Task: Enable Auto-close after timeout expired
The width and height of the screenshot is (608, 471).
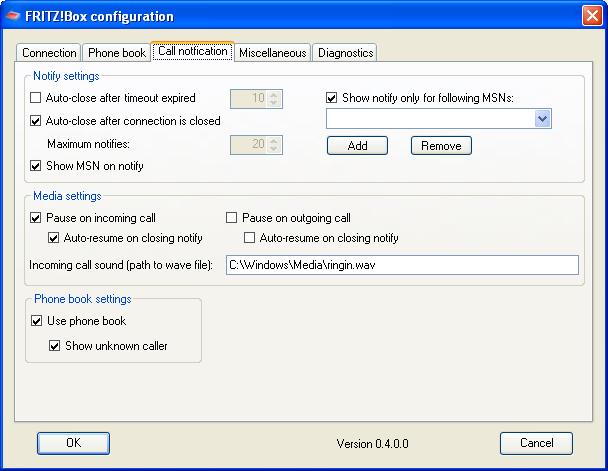Action: 37,98
